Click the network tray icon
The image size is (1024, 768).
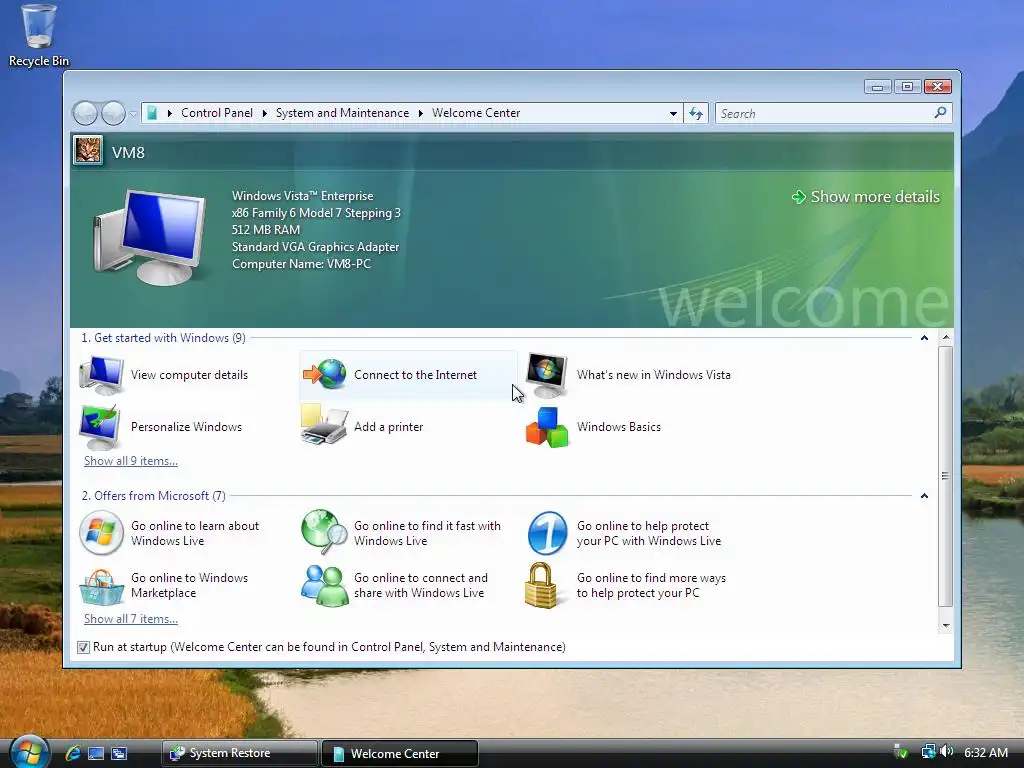click(928, 752)
